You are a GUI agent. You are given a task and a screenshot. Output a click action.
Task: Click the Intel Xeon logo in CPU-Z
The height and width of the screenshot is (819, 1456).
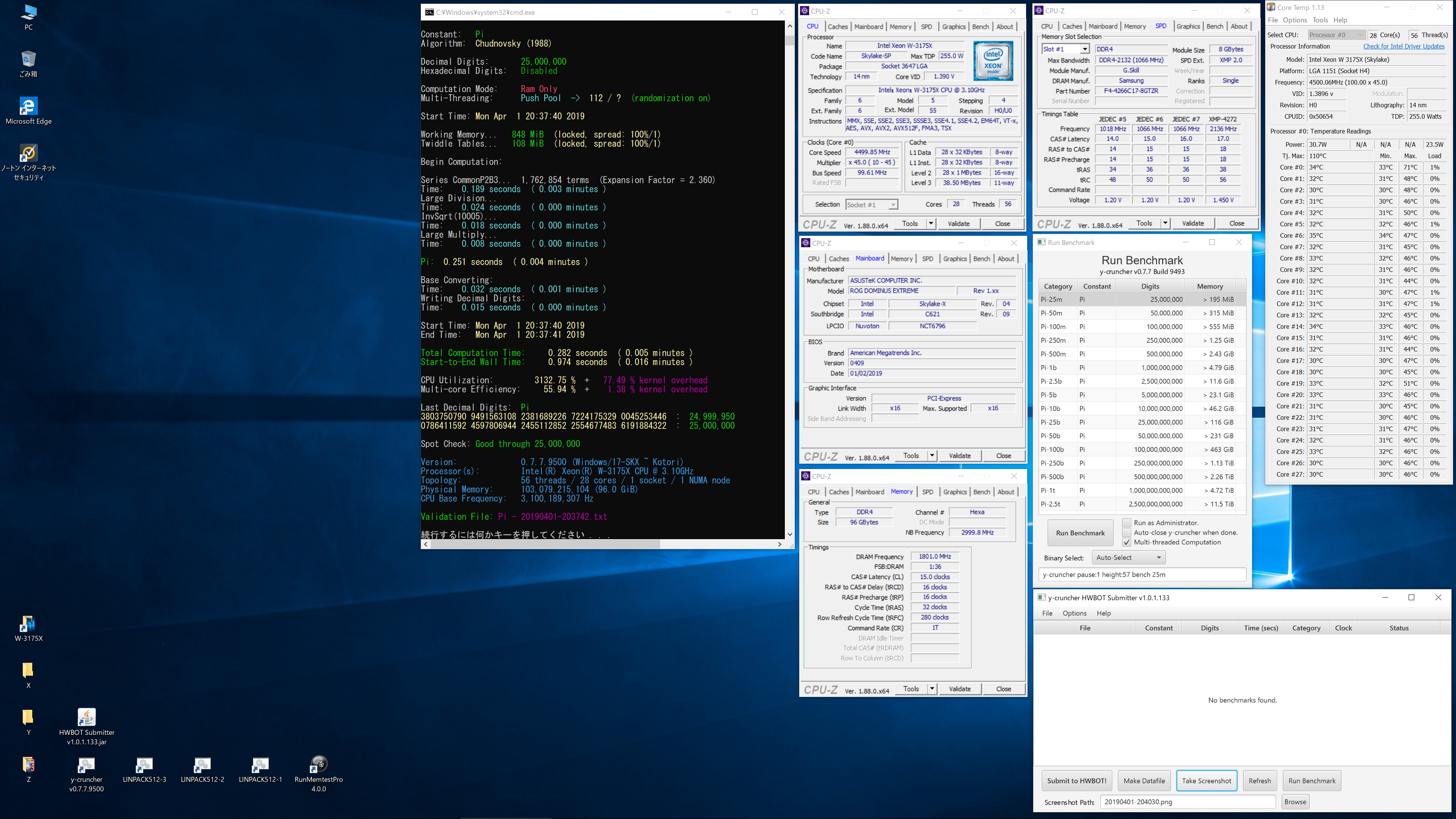pos(993,61)
